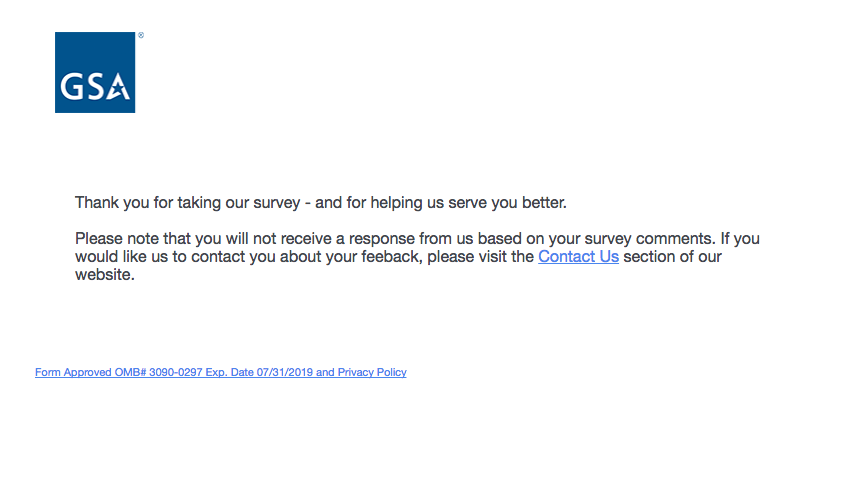This screenshot has width=855, height=494.
Task: Open the Contact Us link
Action: coord(578,257)
